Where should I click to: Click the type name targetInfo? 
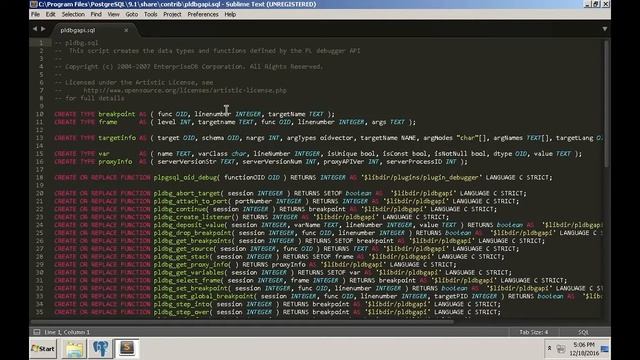coord(117,138)
